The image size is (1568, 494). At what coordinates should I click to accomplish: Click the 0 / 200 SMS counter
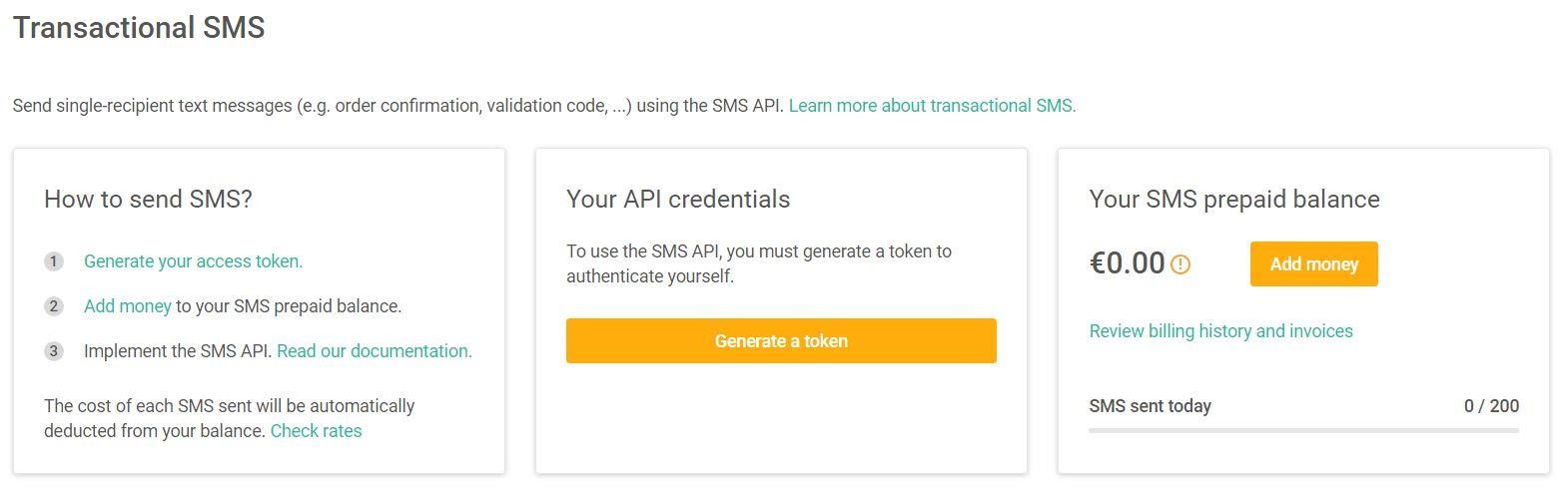[1491, 406]
